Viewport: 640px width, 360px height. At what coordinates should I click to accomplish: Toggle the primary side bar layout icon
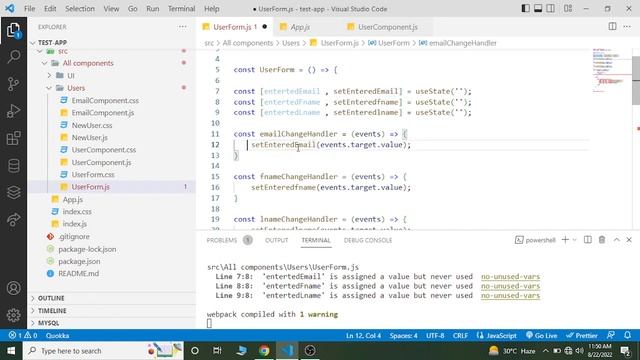point(526,9)
